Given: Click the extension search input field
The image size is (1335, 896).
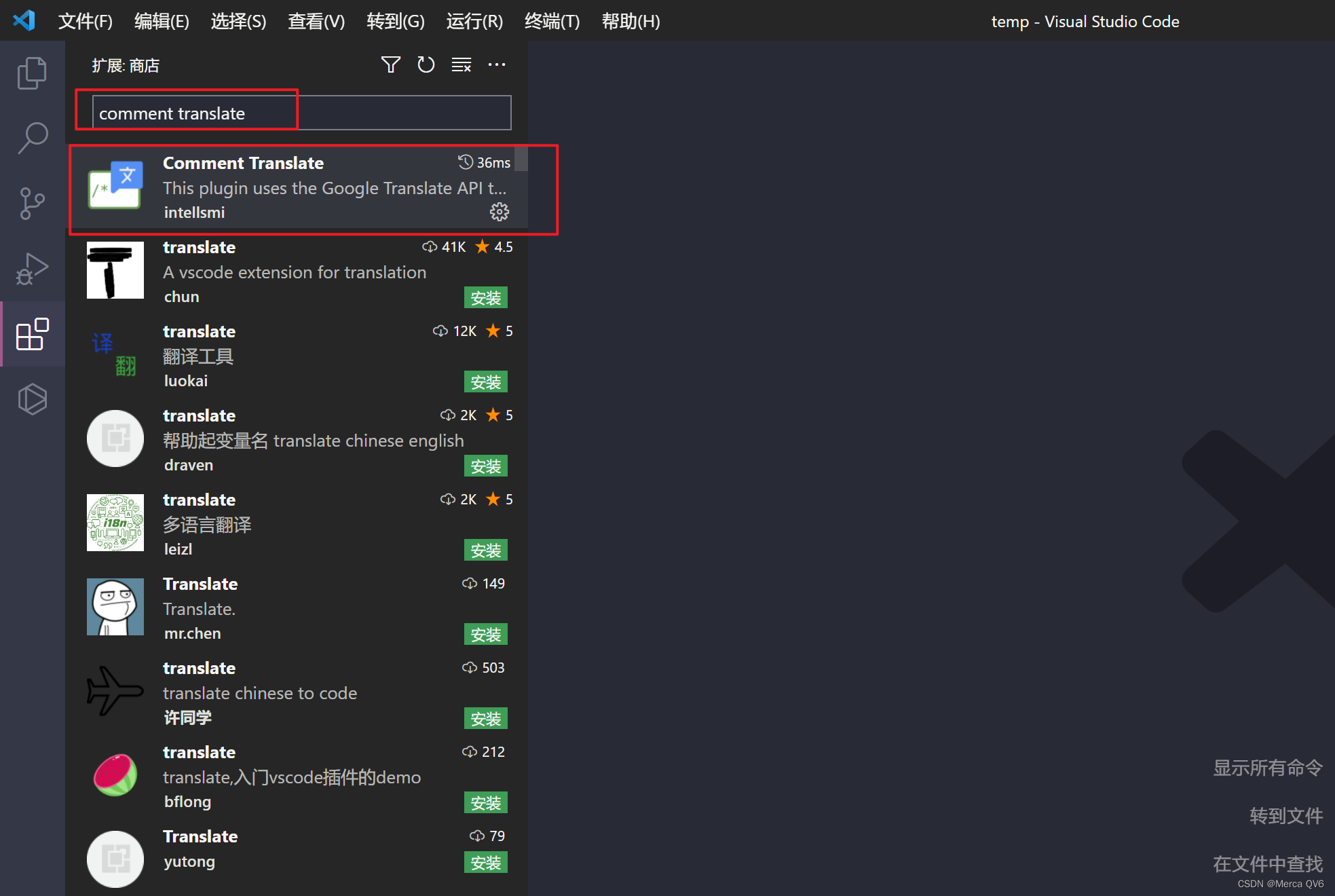Looking at the screenshot, I should (301, 113).
